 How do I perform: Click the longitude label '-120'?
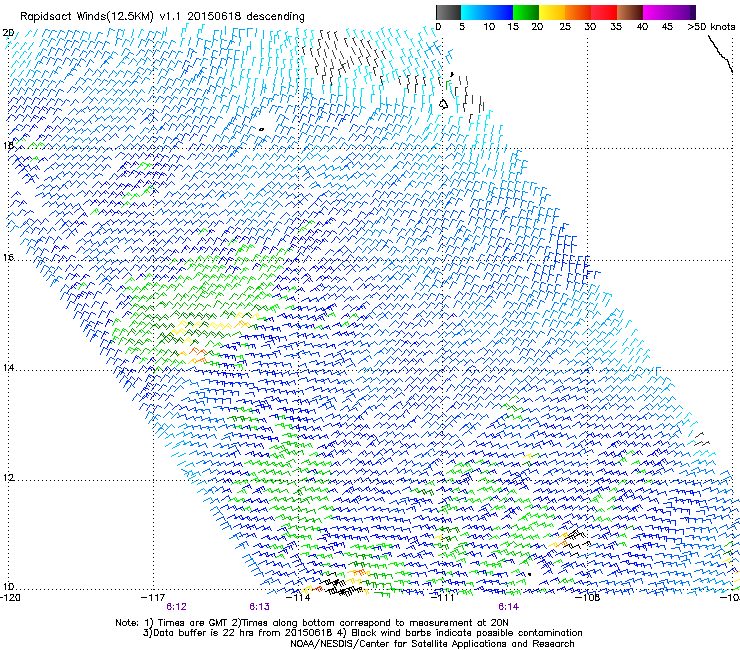coord(10,598)
